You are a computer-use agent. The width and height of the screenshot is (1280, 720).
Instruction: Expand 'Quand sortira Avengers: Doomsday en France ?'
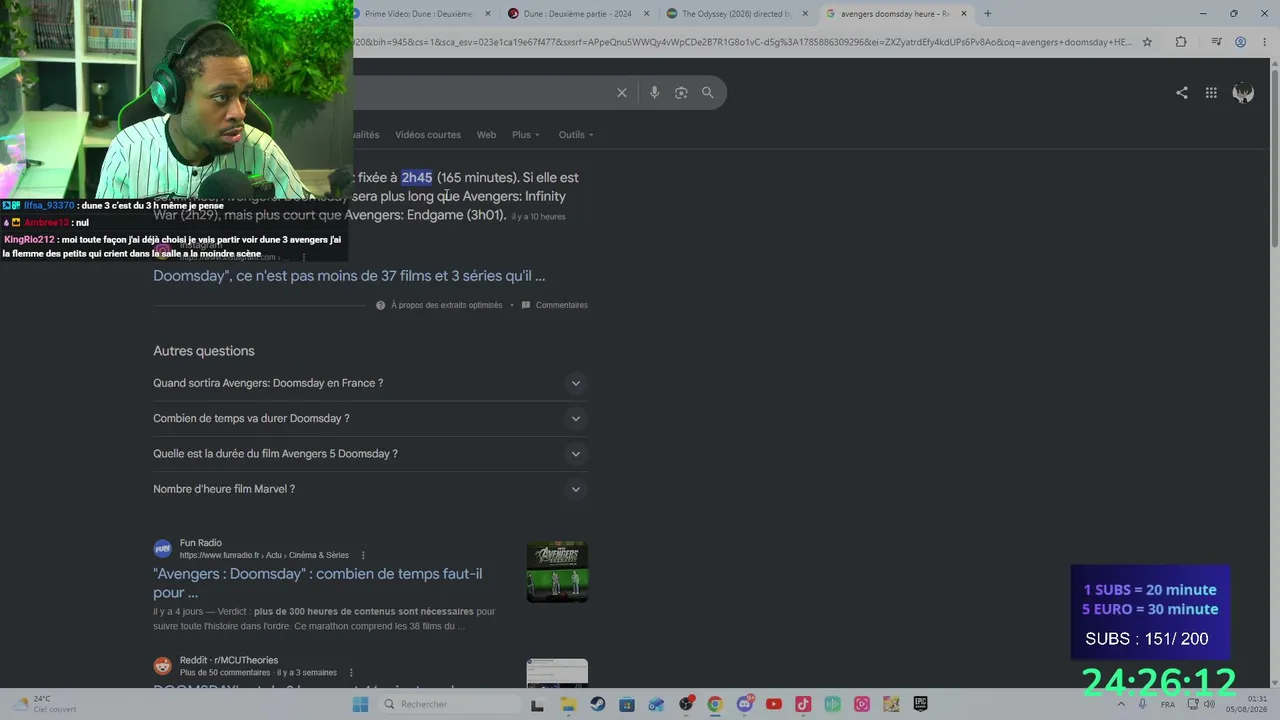[370, 383]
